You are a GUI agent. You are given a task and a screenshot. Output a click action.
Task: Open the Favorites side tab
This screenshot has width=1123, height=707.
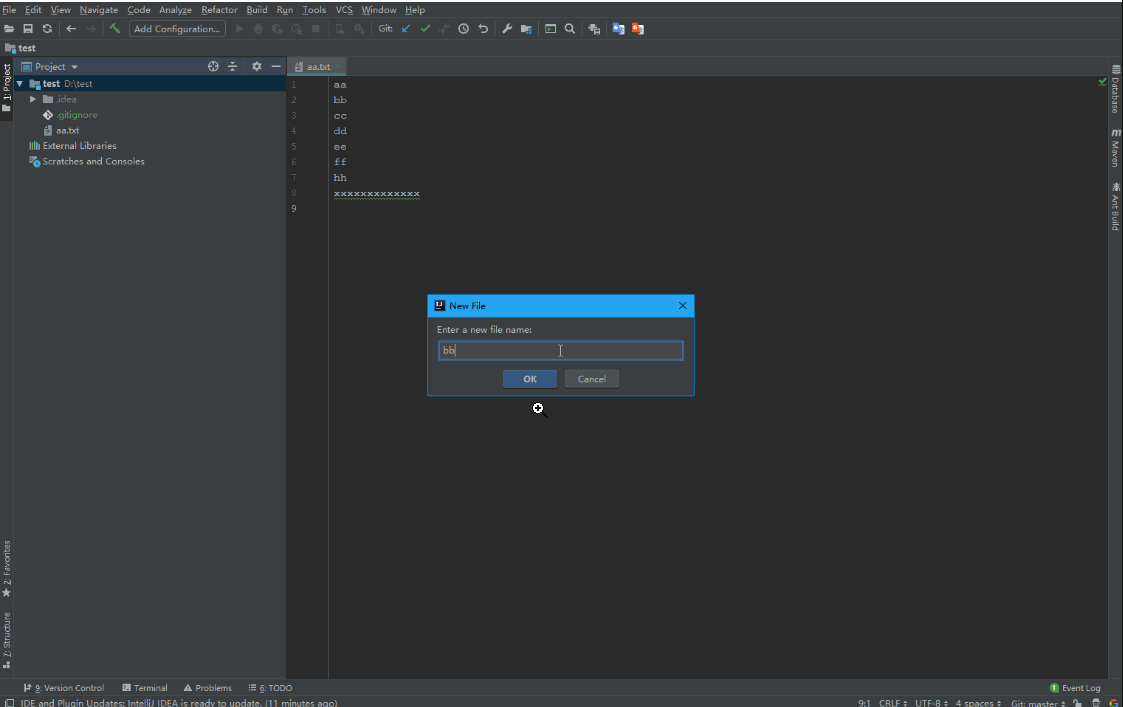point(6,569)
